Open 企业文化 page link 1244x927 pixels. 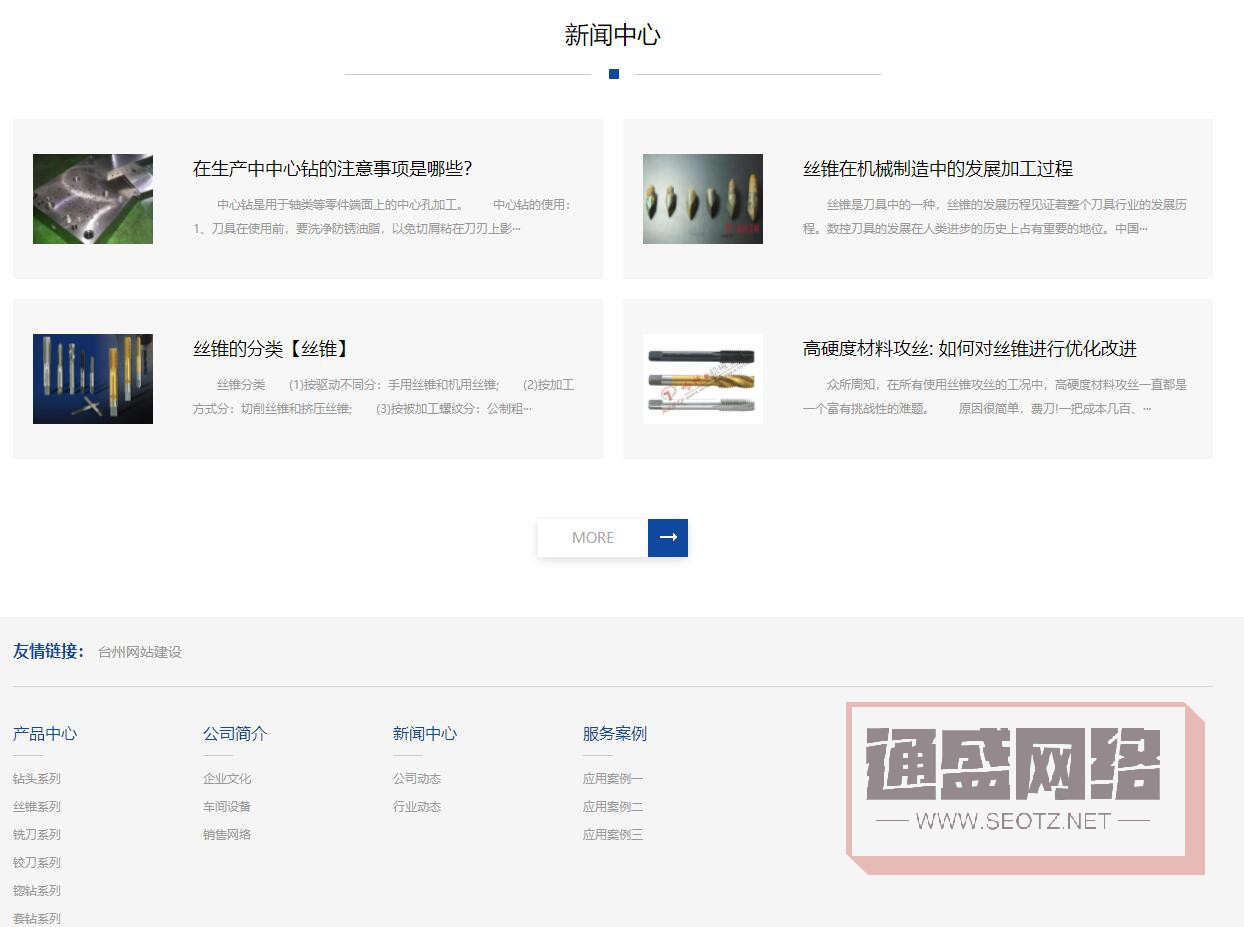coord(227,779)
